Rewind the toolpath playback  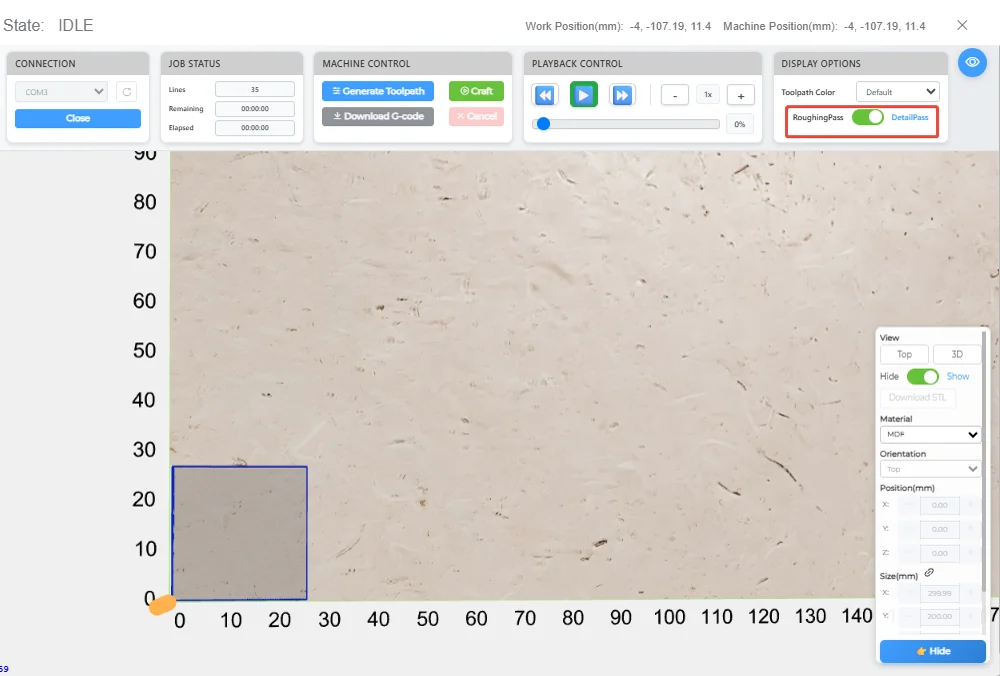(x=545, y=95)
